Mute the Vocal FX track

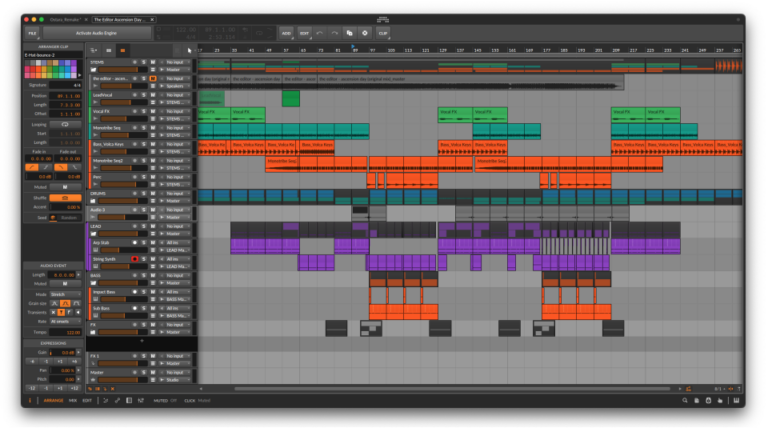(x=153, y=111)
